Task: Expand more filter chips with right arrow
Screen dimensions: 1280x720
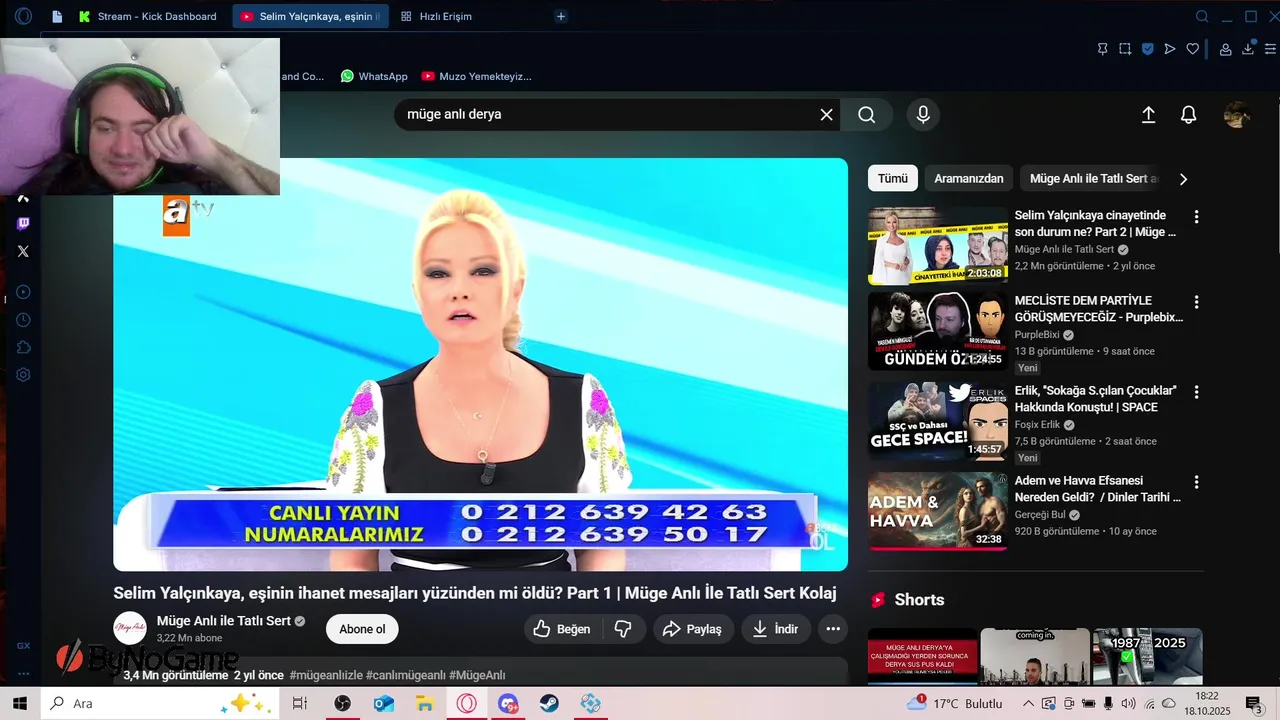Action: tap(1183, 179)
